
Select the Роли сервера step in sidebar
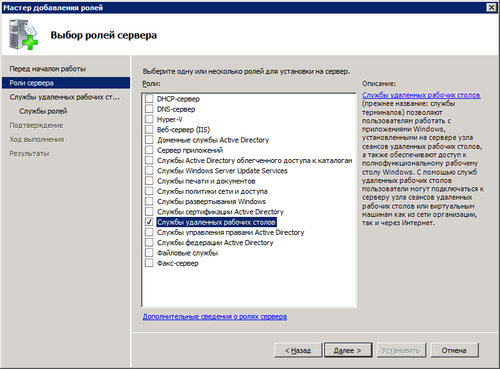pyautogui.click(x=66, y=83)
